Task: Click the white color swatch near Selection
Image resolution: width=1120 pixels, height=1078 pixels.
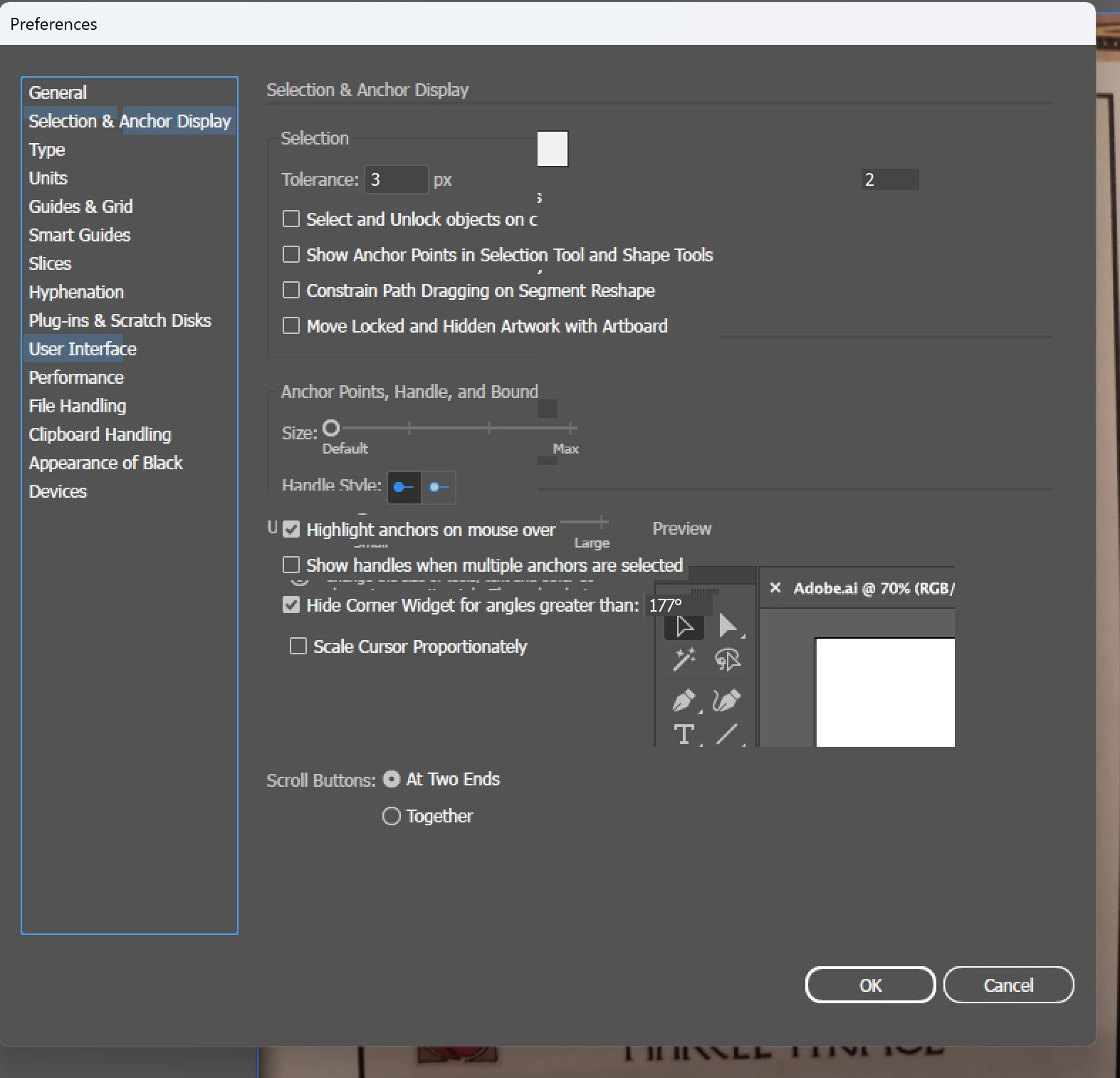Action: [553, 149]
